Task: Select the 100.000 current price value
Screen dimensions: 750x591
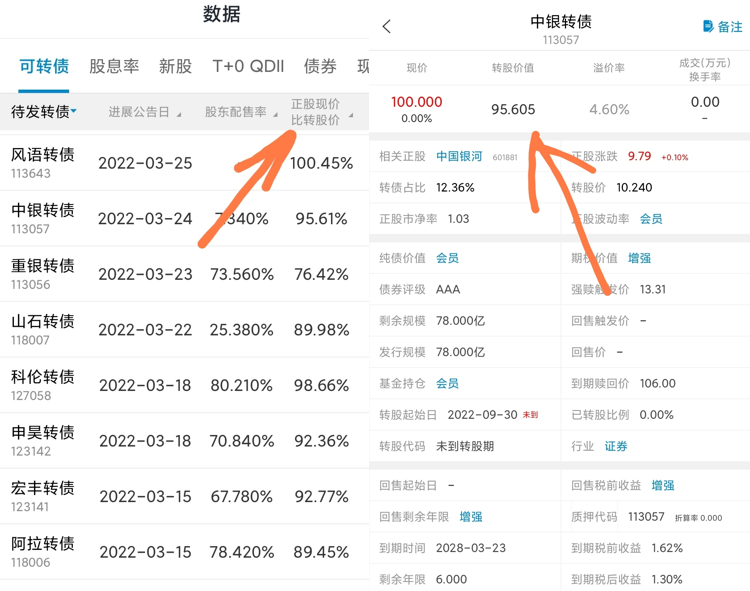Action: pyautogui.click(x=417, y=102)
